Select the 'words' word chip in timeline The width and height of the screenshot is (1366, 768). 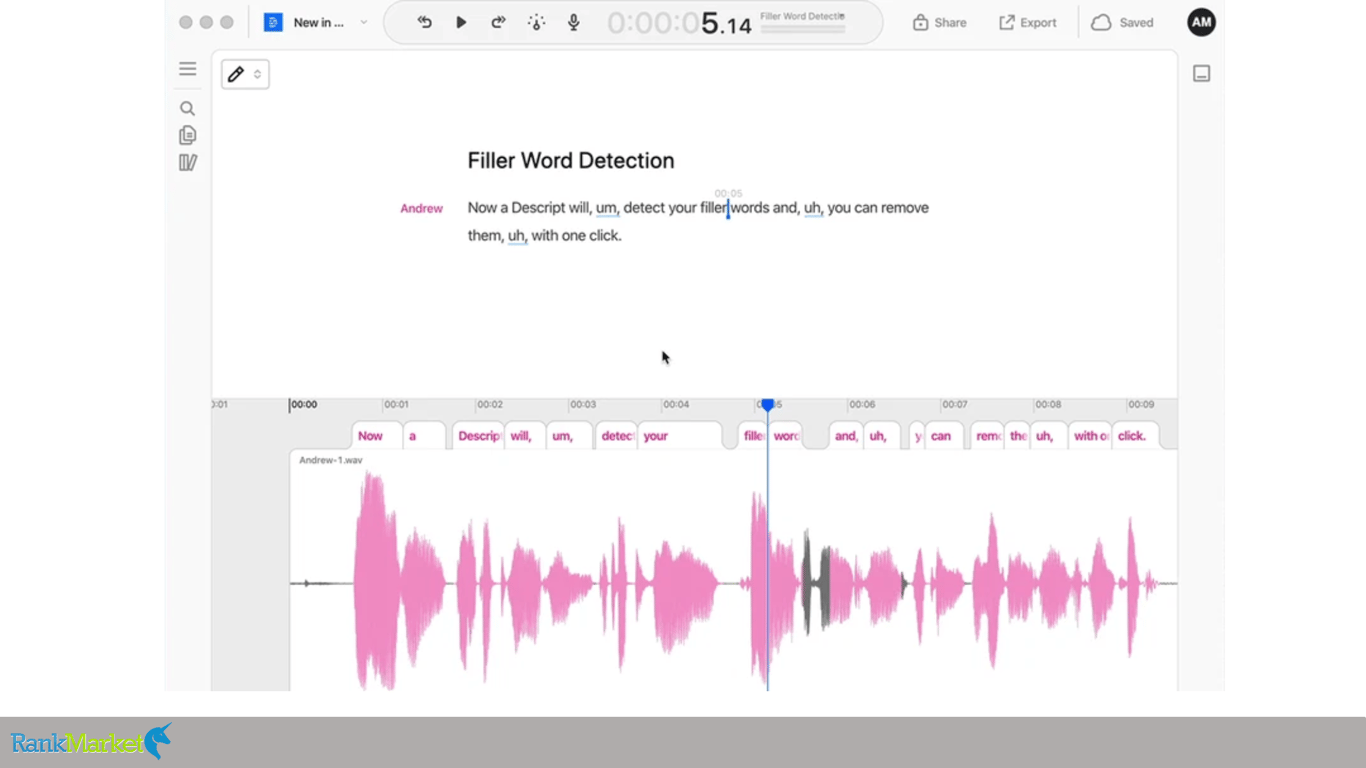click(786, 436)
